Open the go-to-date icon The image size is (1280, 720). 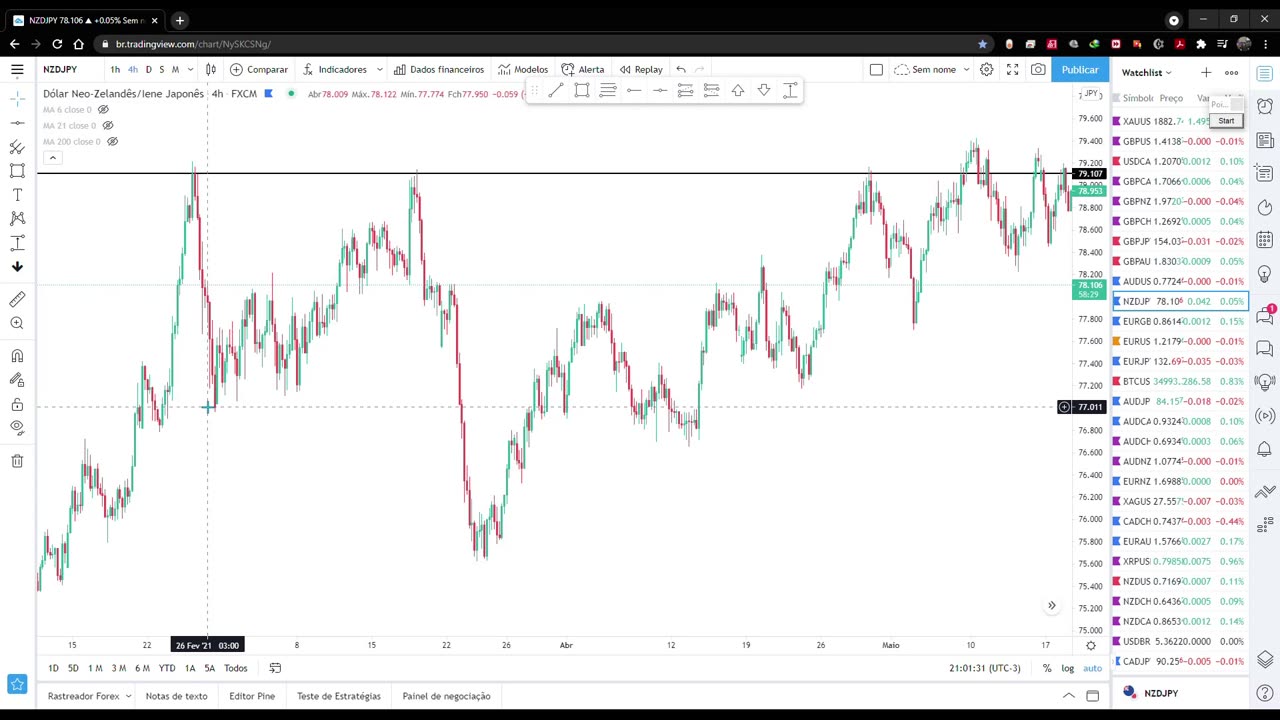click(275, 668)
